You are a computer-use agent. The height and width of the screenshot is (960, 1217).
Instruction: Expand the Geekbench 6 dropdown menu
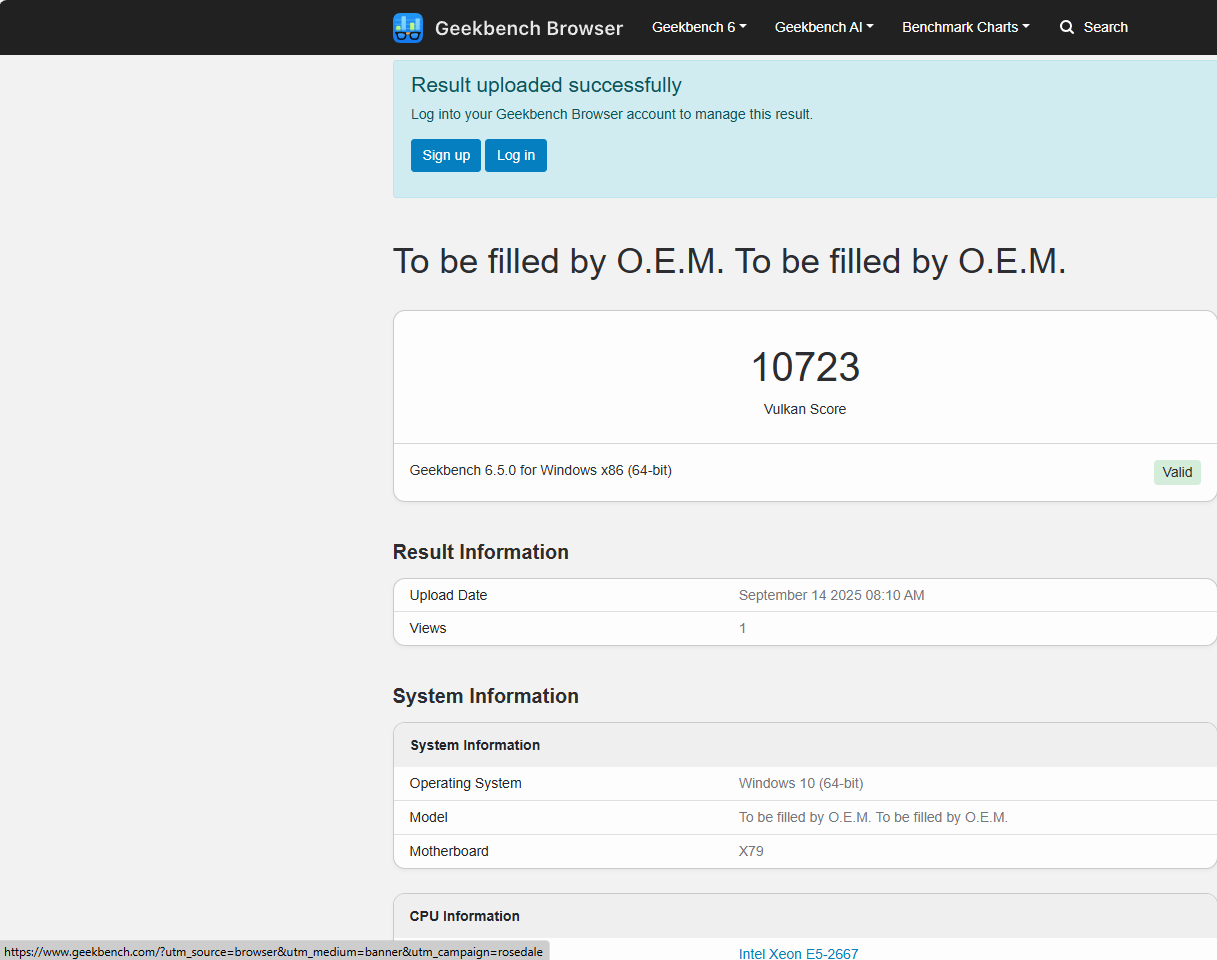tap(699, 27)
